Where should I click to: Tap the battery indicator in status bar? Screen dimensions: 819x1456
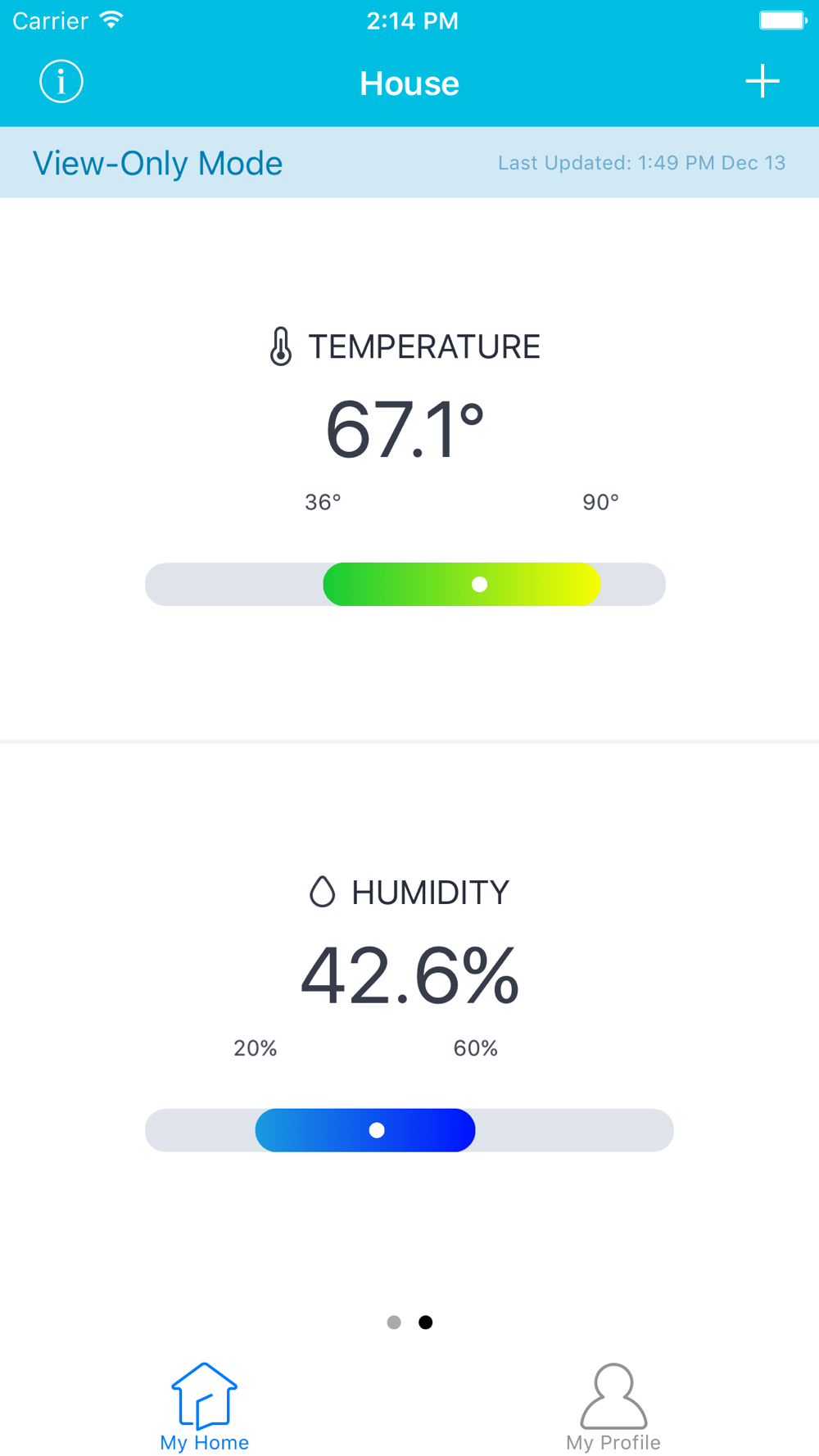click(x=783, y=20)
